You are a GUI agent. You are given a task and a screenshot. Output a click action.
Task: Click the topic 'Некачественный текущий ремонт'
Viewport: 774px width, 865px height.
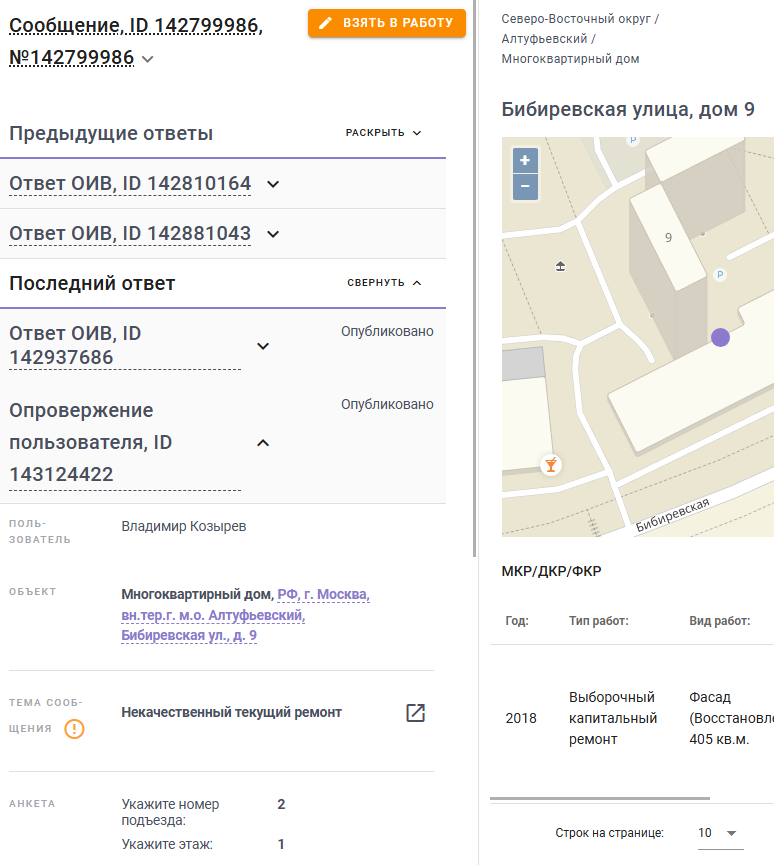pos(231,712)
